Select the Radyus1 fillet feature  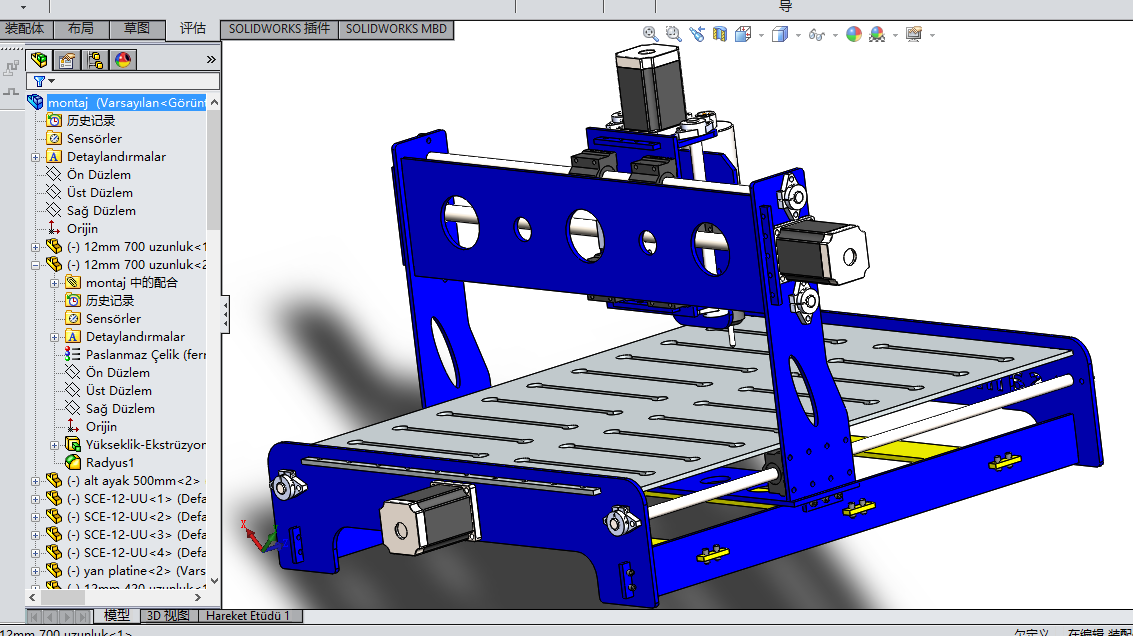tap(110, 463)
